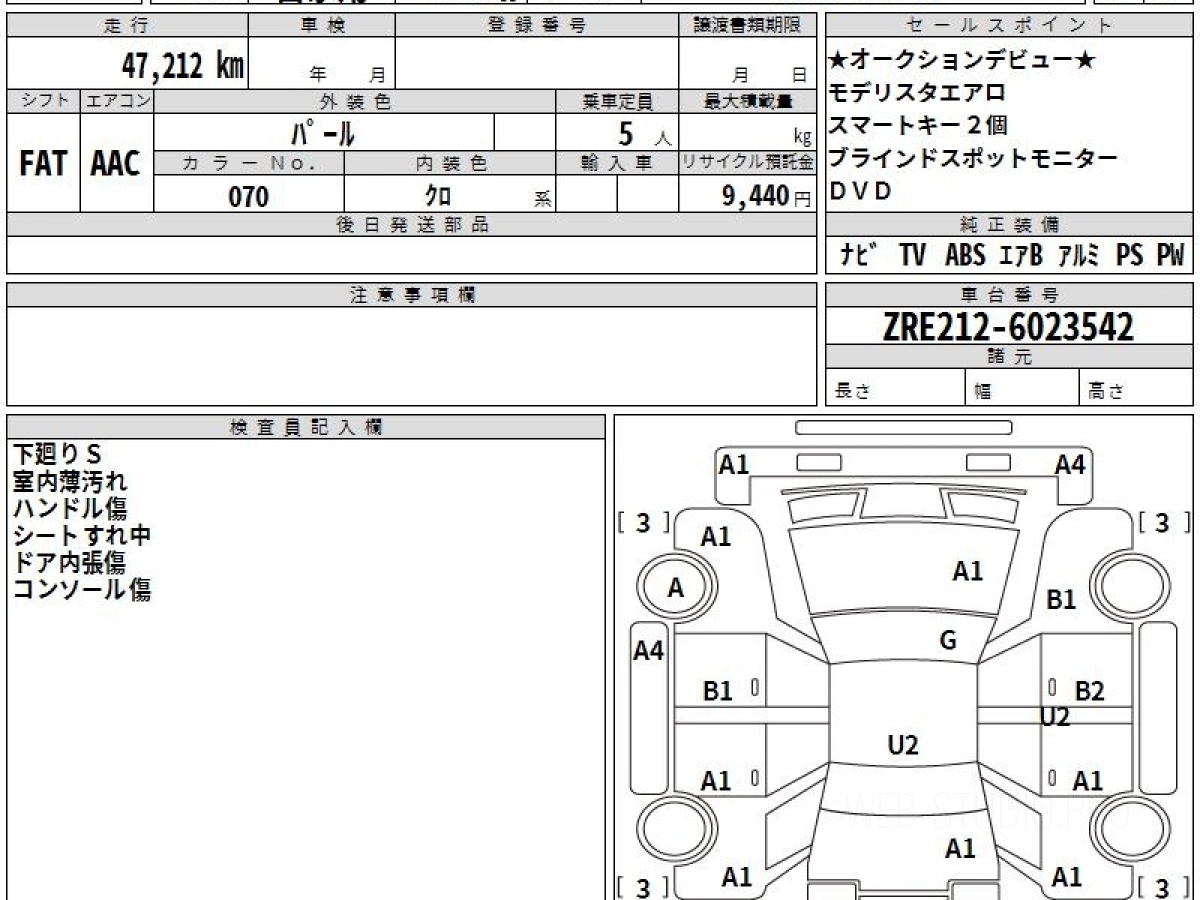Click the 47,212 km mileage value

(183, 66)
